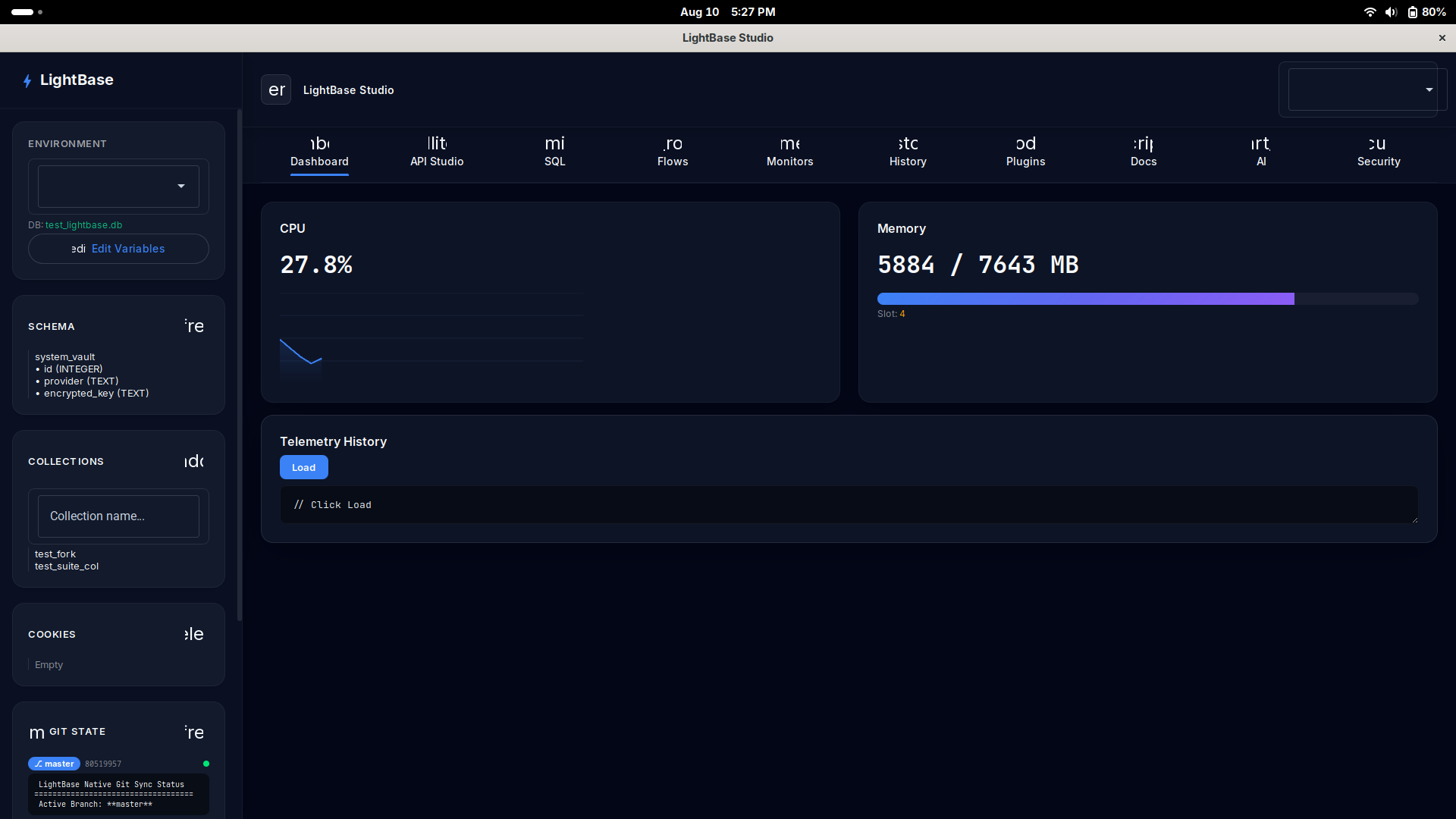The width and height of the screenshot is (1456, 819).
Task: Click the volume speaker icon
Action: pyautogui.click(x=1391, y=12)
